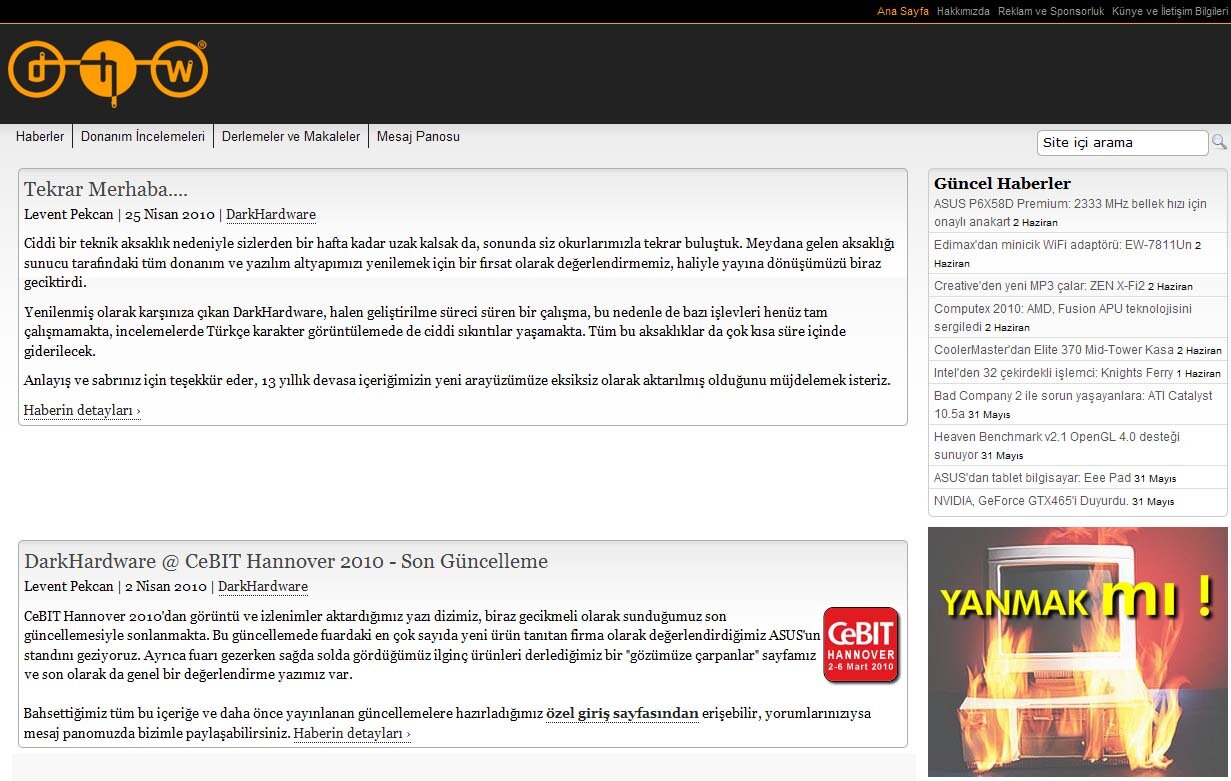Image resolution: width=1231 pixels, height=781 pixels.
Task: Click the Ana Sayfa top link
Action: coord(903,12)
